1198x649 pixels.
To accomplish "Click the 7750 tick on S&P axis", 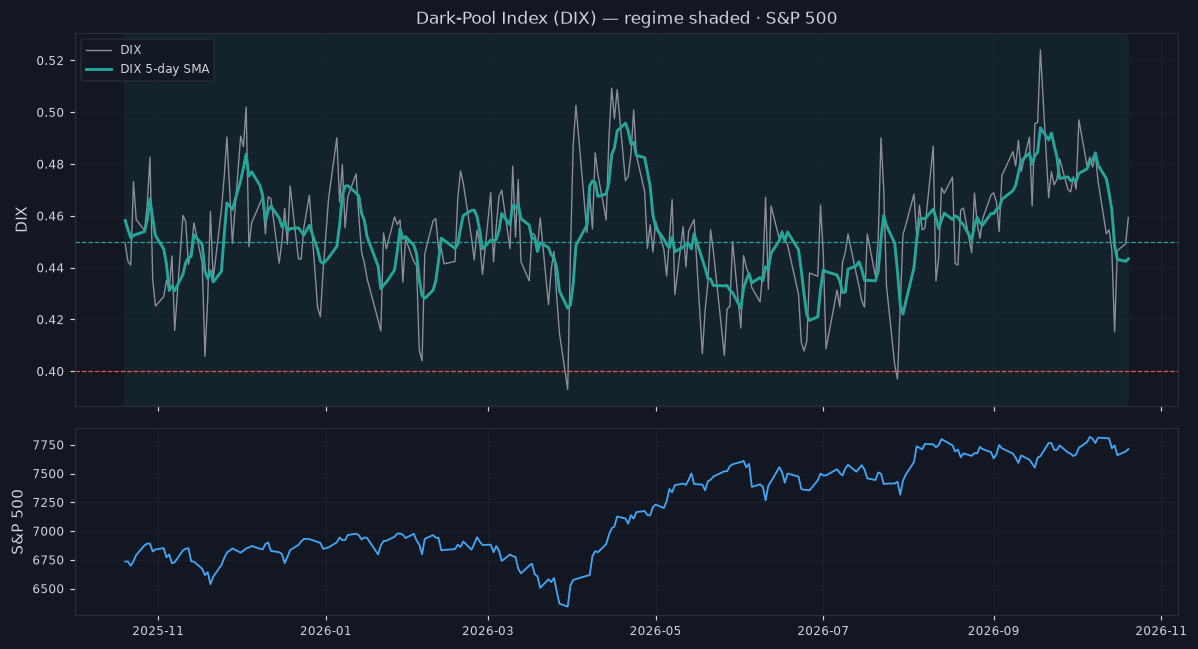I will [50, 445].
